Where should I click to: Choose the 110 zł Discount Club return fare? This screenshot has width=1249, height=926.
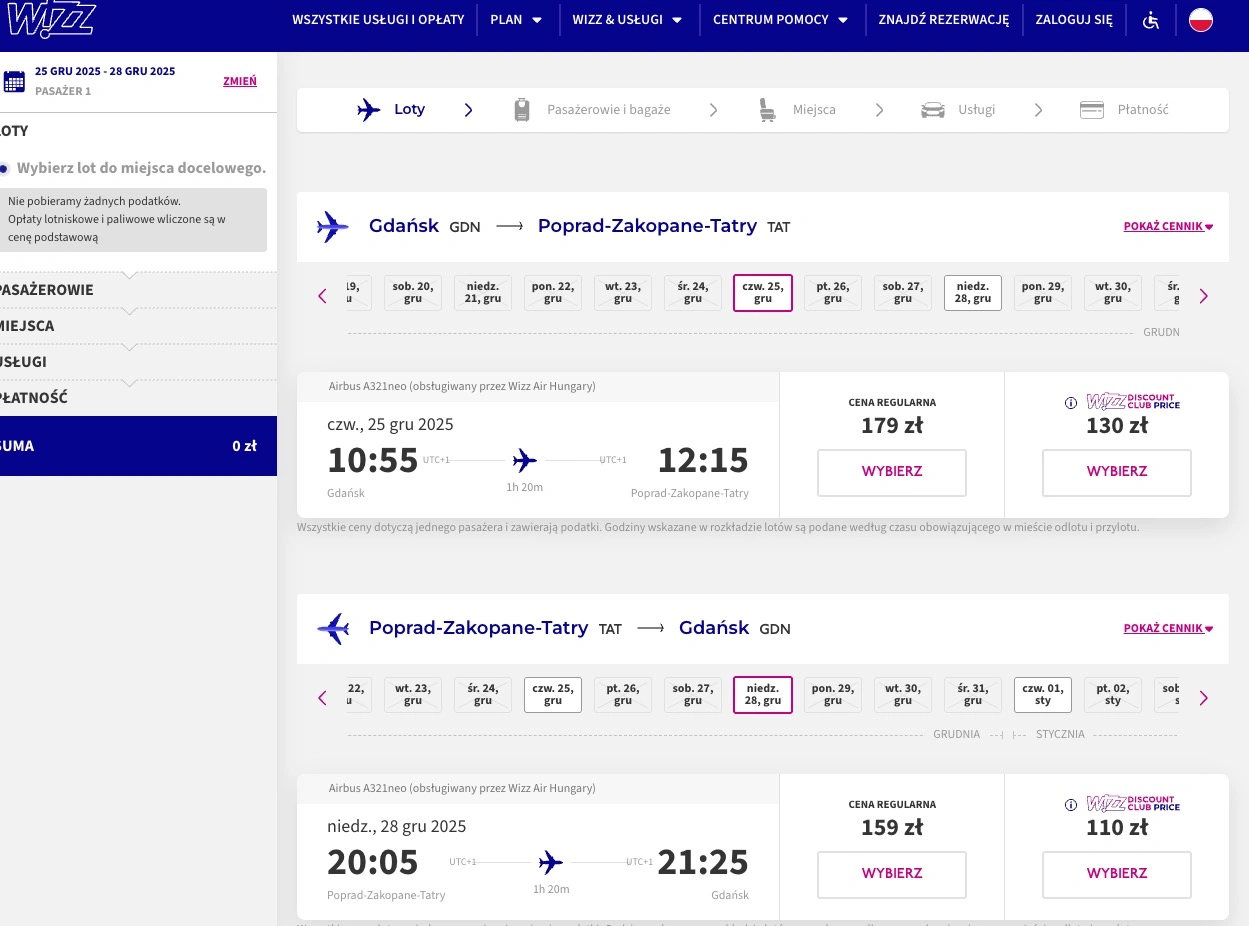[1116, 874]
